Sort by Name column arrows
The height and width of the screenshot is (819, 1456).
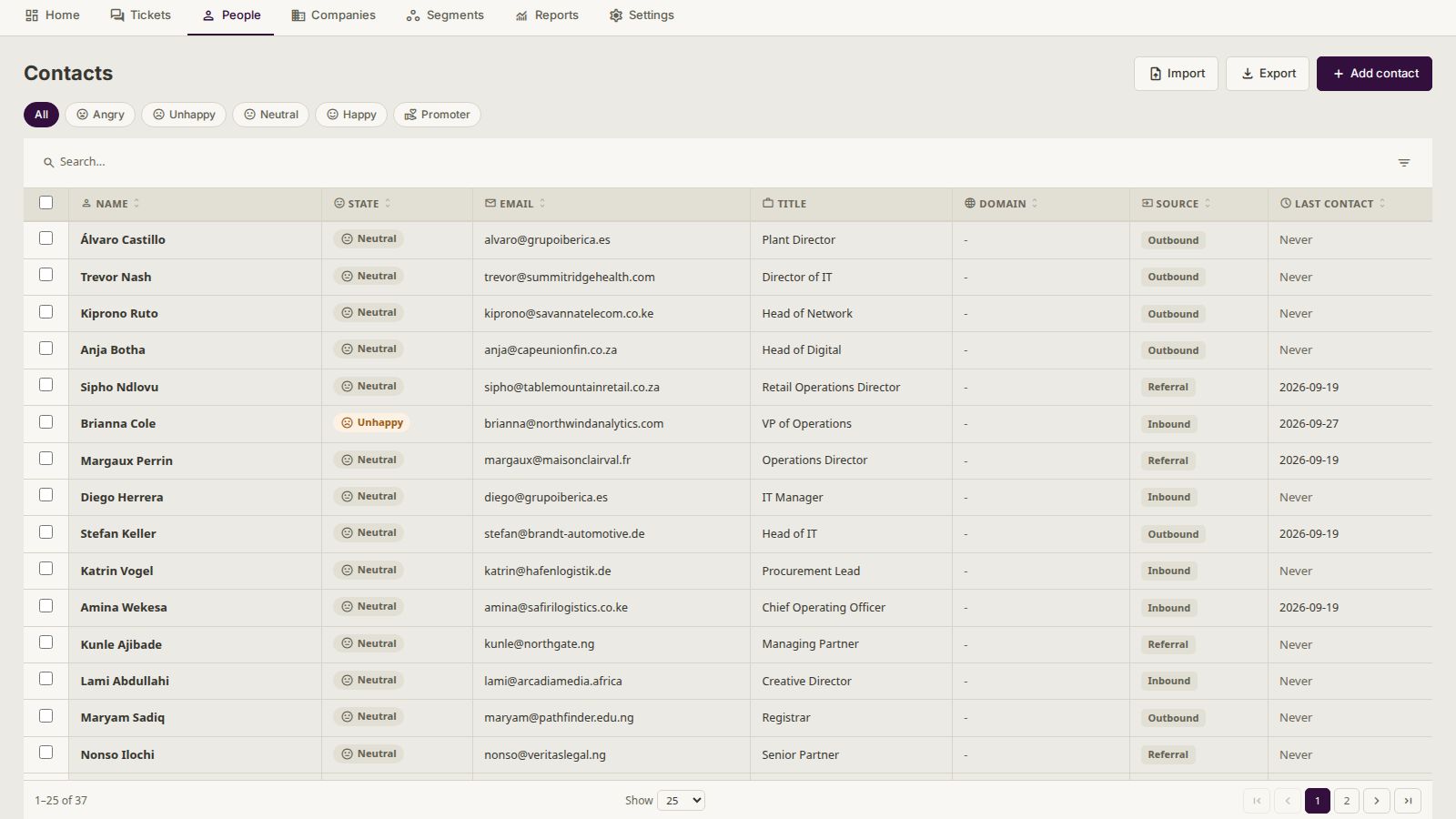[136, 204]
